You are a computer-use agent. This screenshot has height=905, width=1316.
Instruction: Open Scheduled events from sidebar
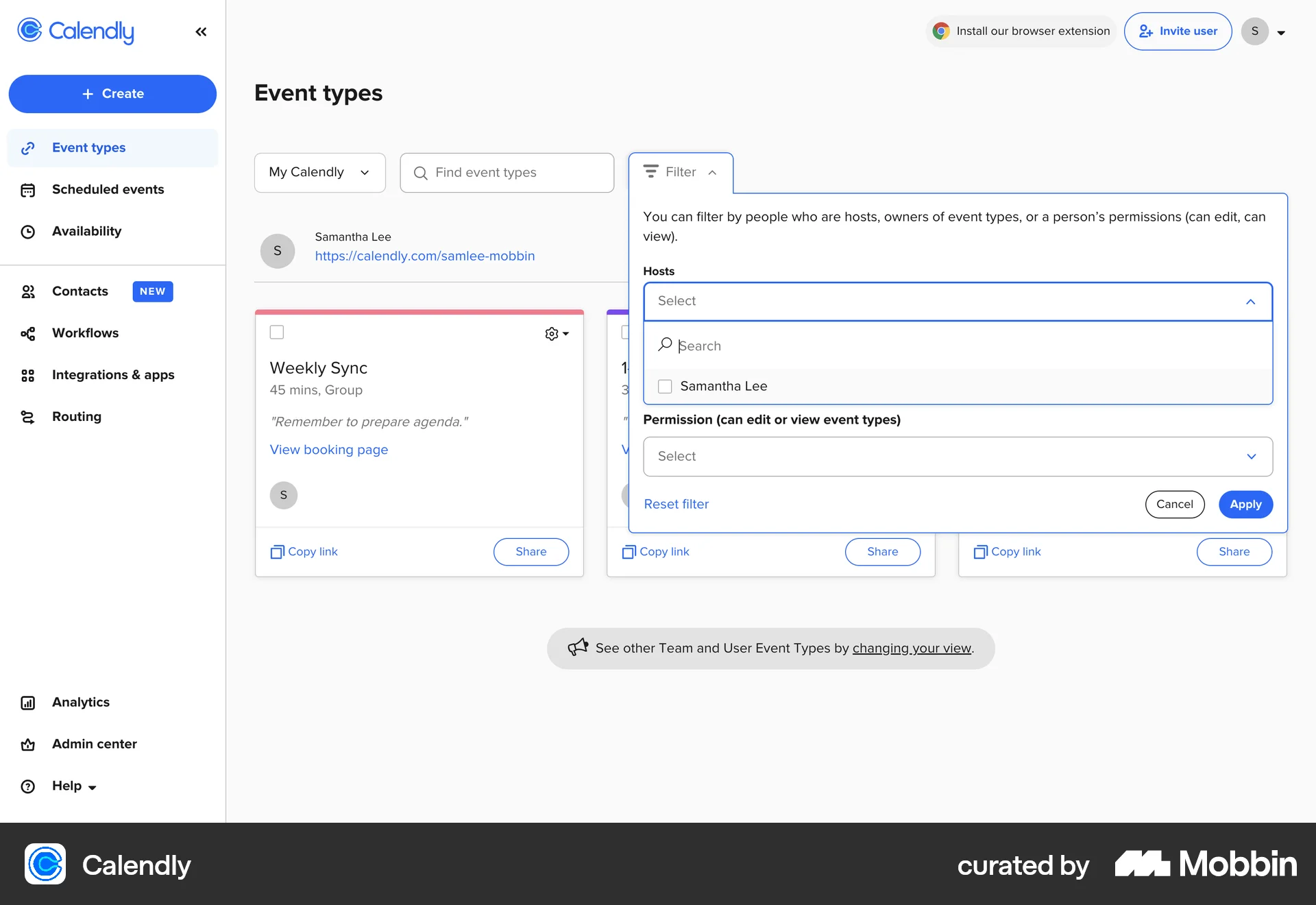tap(107, 189)
